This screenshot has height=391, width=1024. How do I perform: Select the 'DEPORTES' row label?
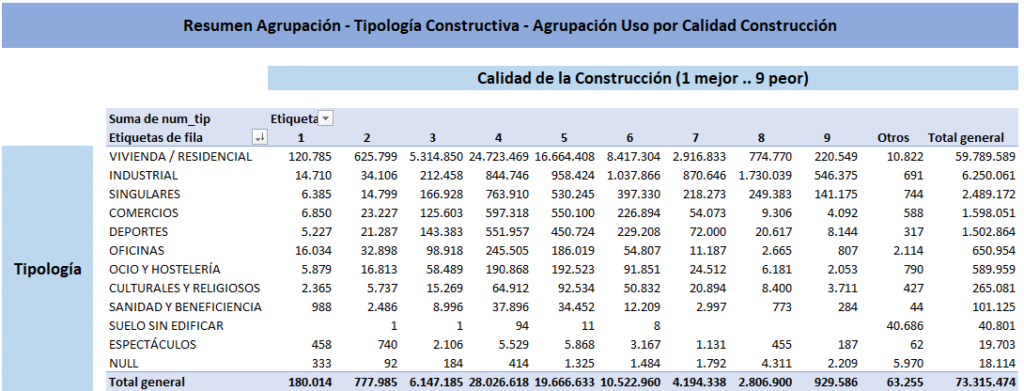coord(138,232)
